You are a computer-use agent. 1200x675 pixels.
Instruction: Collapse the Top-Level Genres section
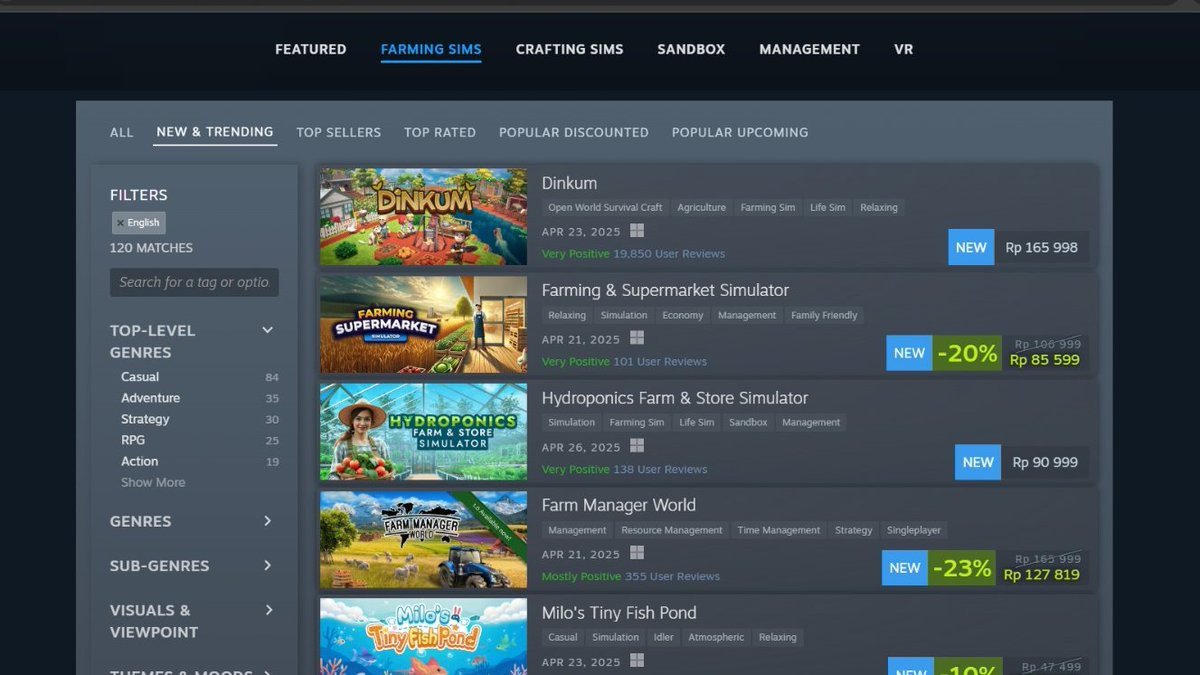(267, 330)
